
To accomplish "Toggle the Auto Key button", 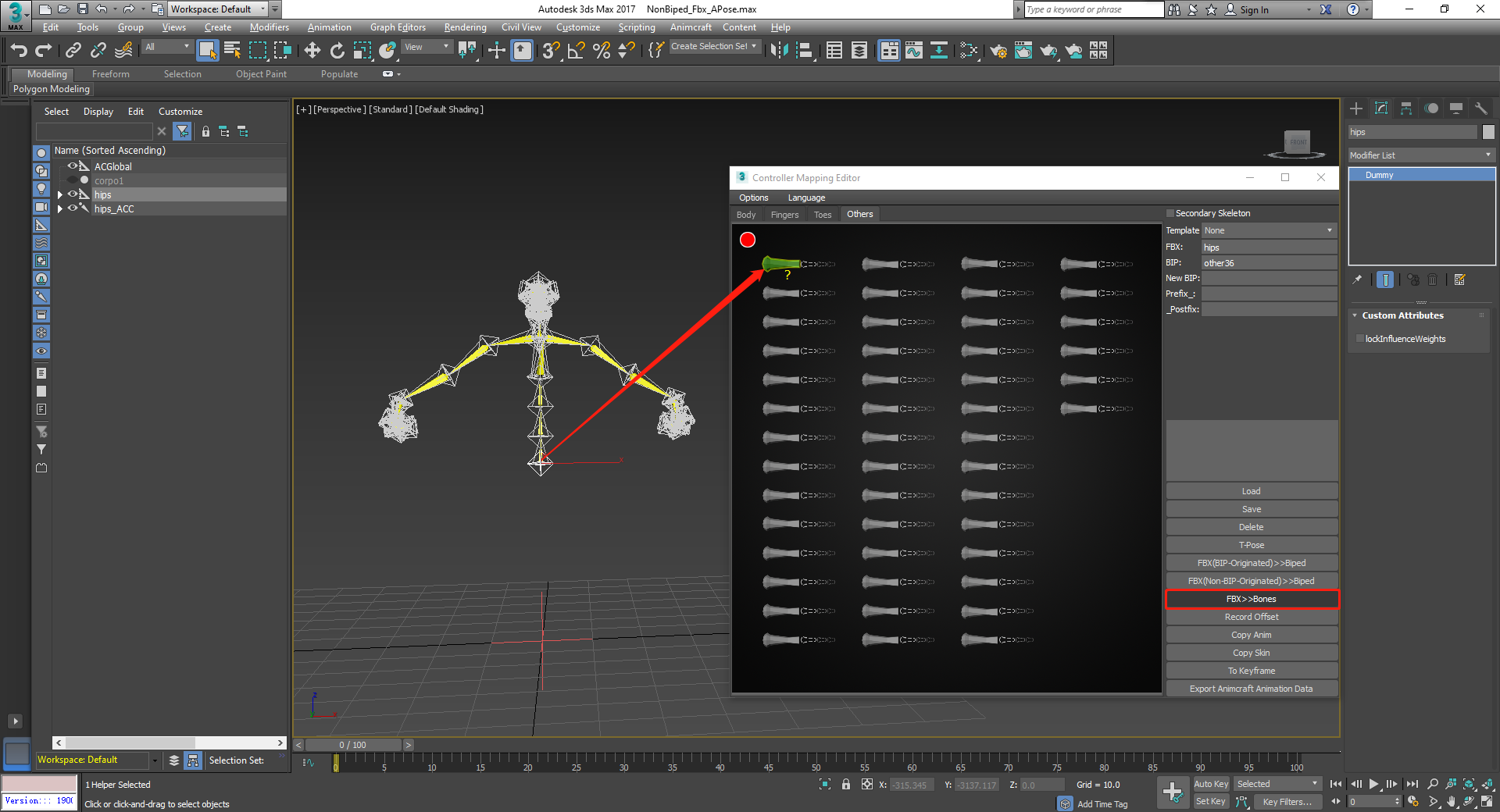I will tap(1211, 784).
